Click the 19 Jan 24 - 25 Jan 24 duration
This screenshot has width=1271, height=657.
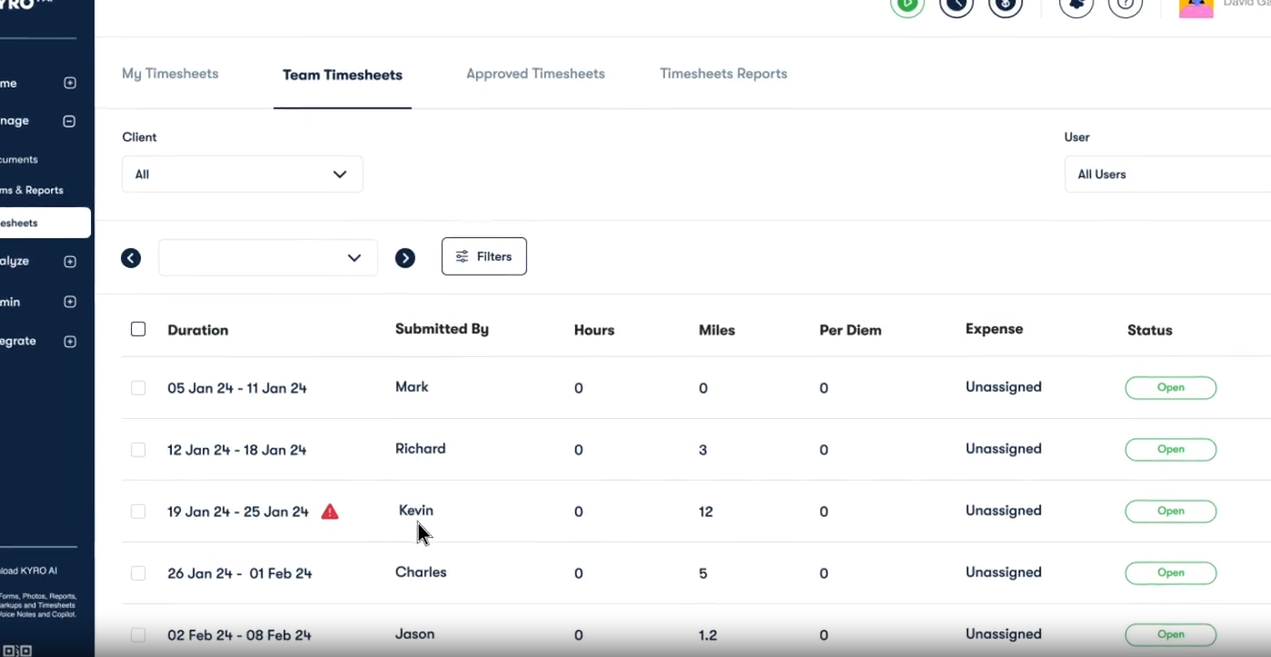(238, 512)
